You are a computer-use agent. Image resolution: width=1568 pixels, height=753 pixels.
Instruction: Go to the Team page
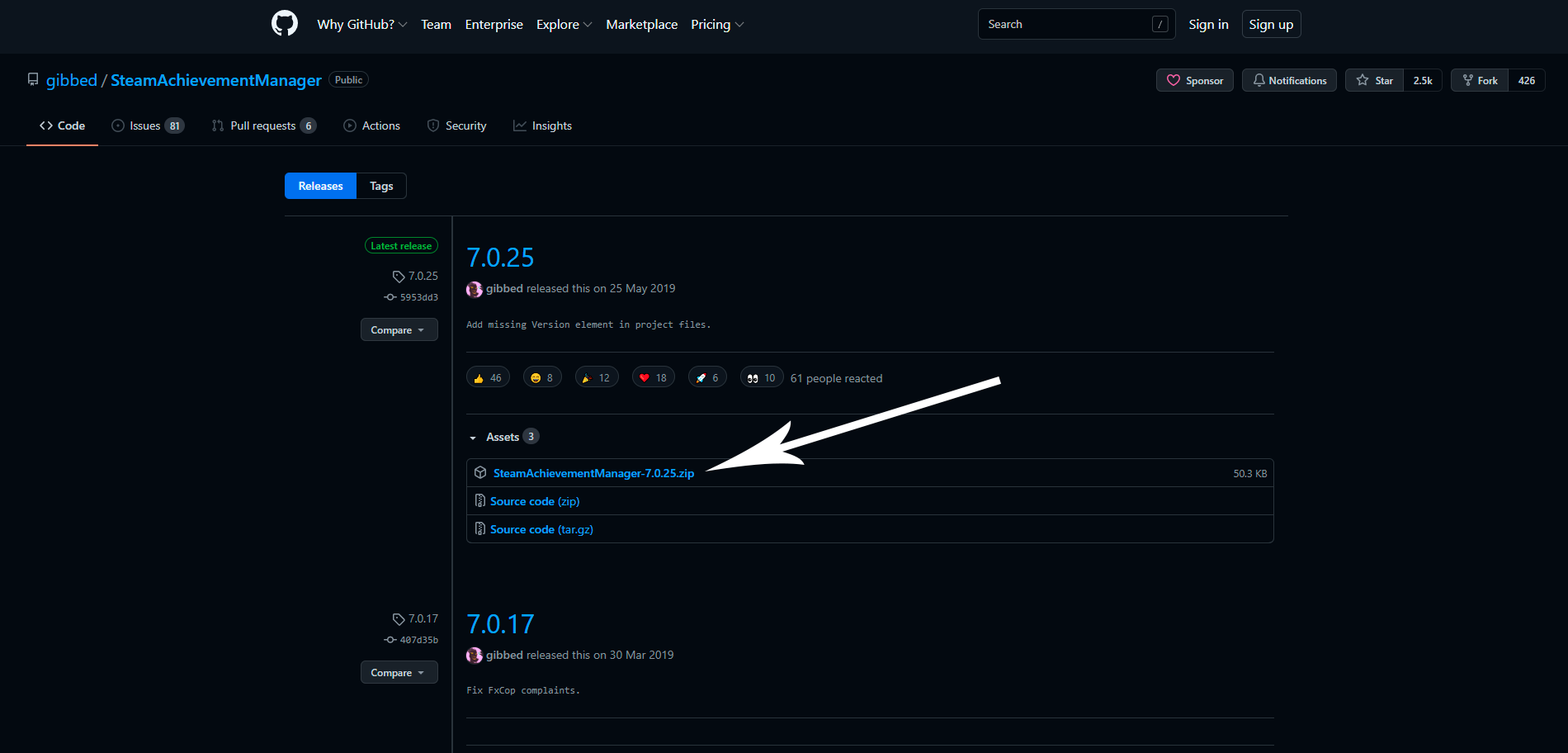click(436, 25)
